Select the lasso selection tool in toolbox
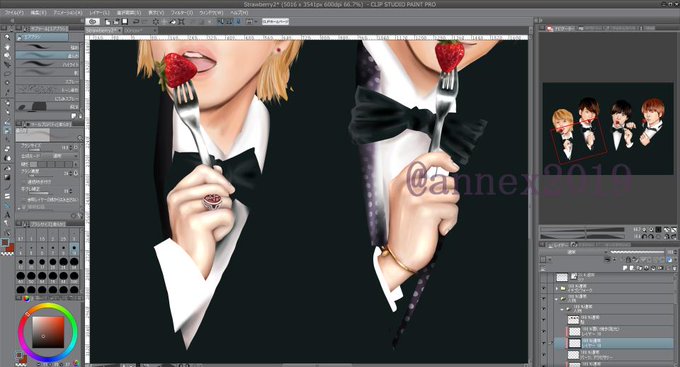This screenshot has width=680, height=367. pos(7,74)
